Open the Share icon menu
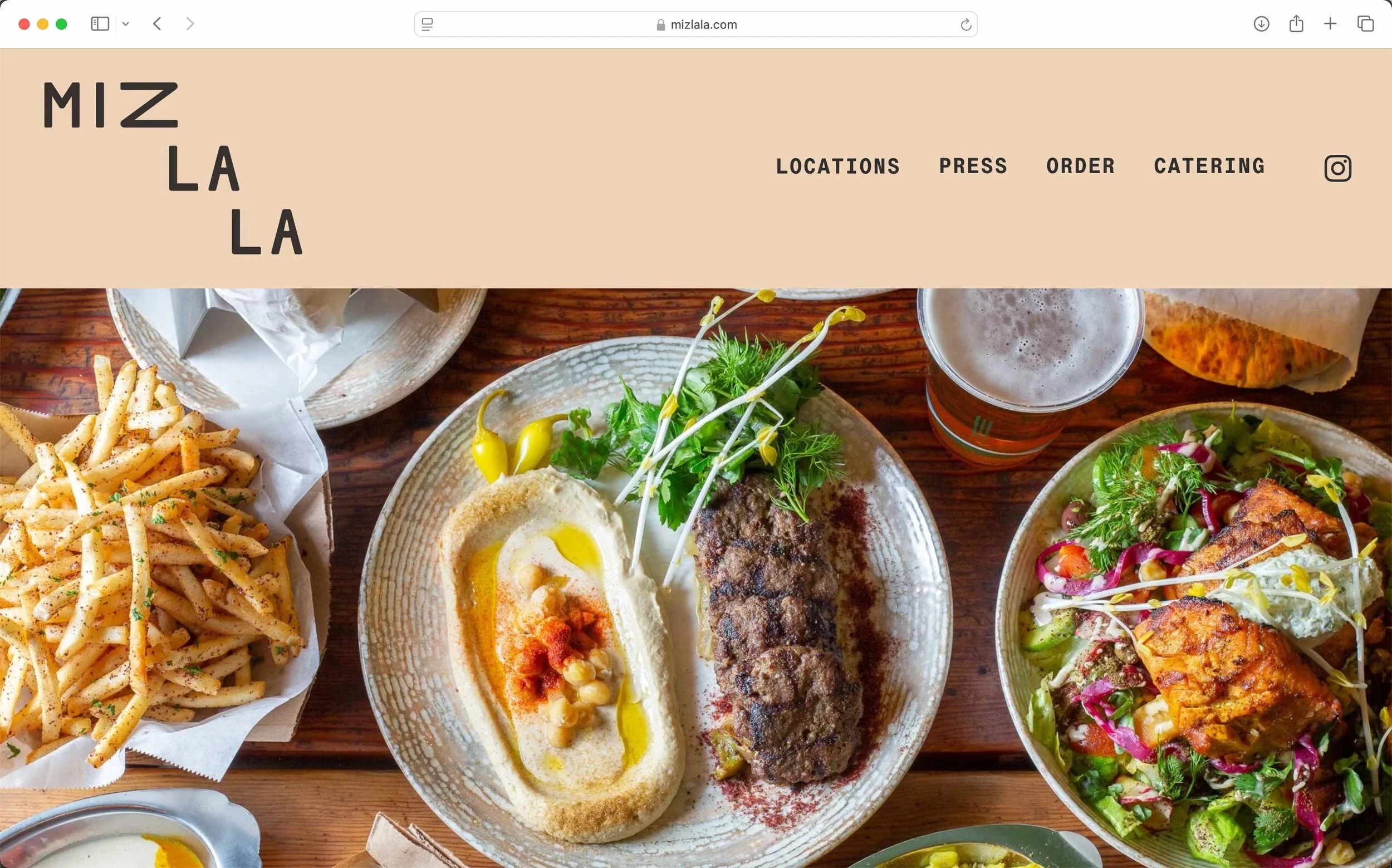The height and width of the screenshot is (868, 1392). tap(1296, 23)
